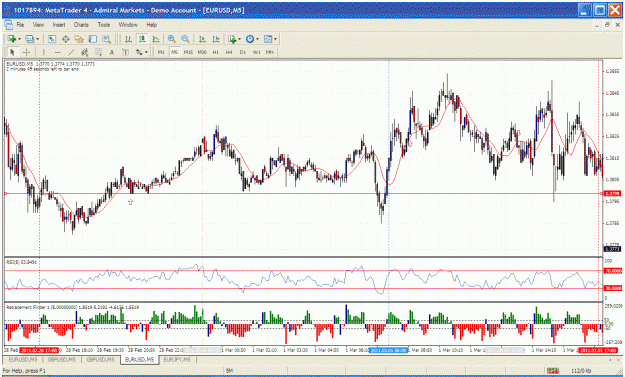Click the connection status showing 112/0 kb

pos(581,371)
